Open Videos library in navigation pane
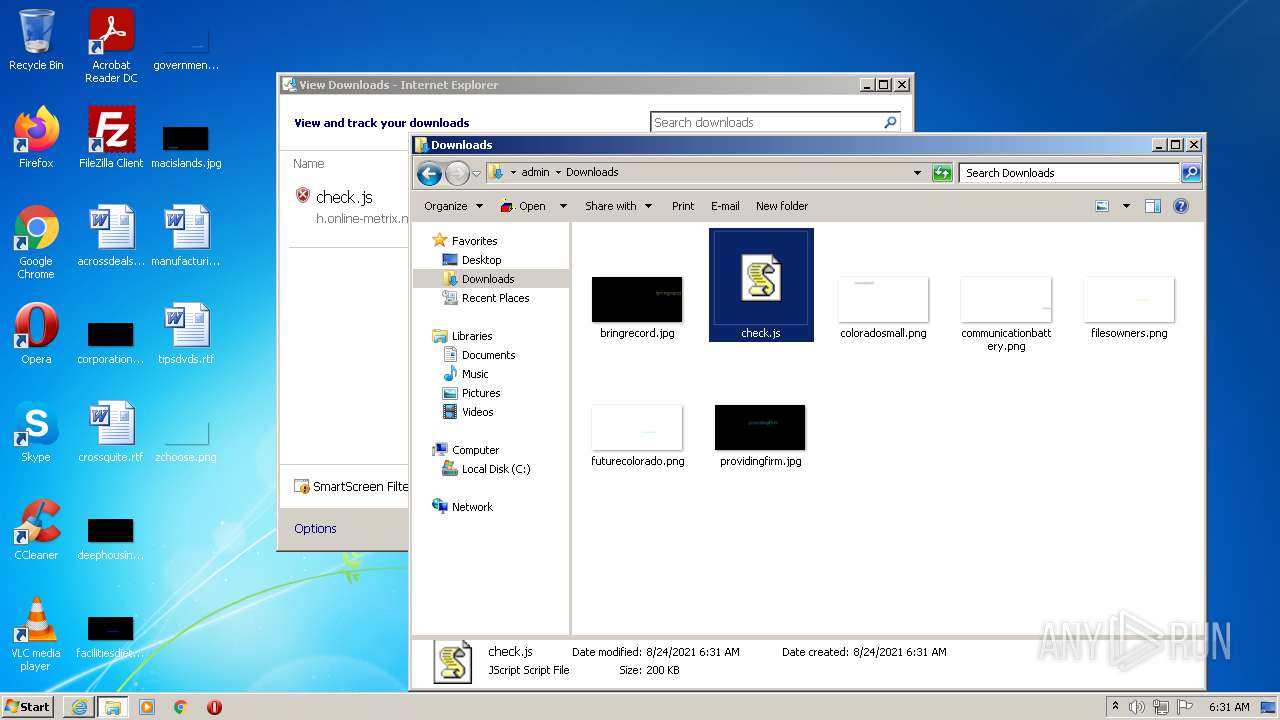The height and width of the screenshot is (720, 1280). pyautogui.click(x=477, y=412)
